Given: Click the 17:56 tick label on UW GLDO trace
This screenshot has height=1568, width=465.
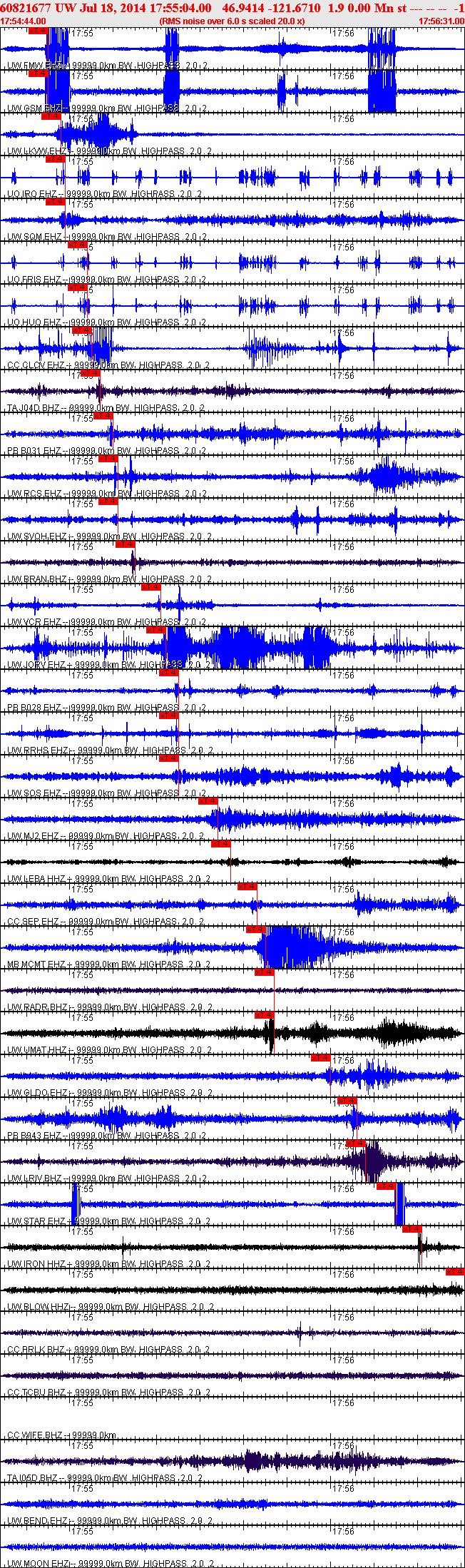Looking at the screenshot, I should click(344, 1061).
